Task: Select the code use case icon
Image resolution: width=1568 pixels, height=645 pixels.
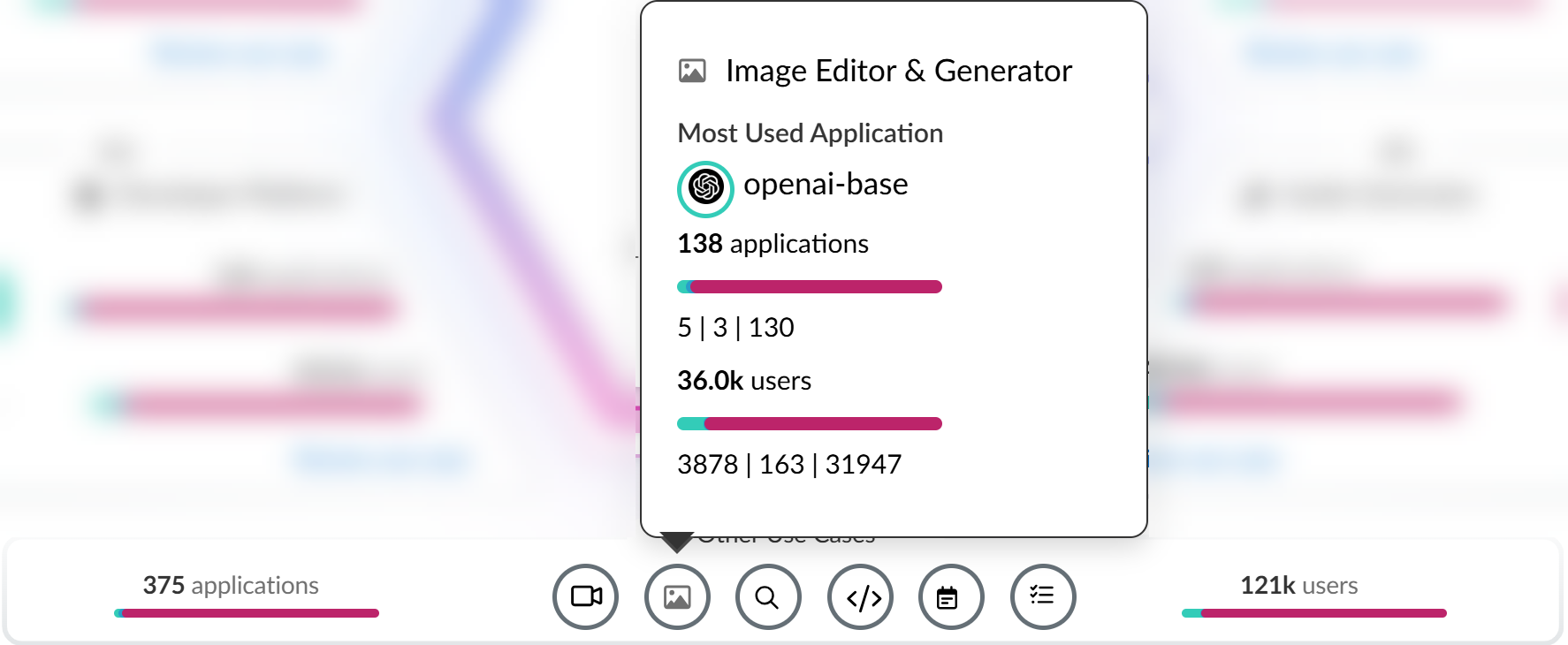Action: [x=861, y=596]
